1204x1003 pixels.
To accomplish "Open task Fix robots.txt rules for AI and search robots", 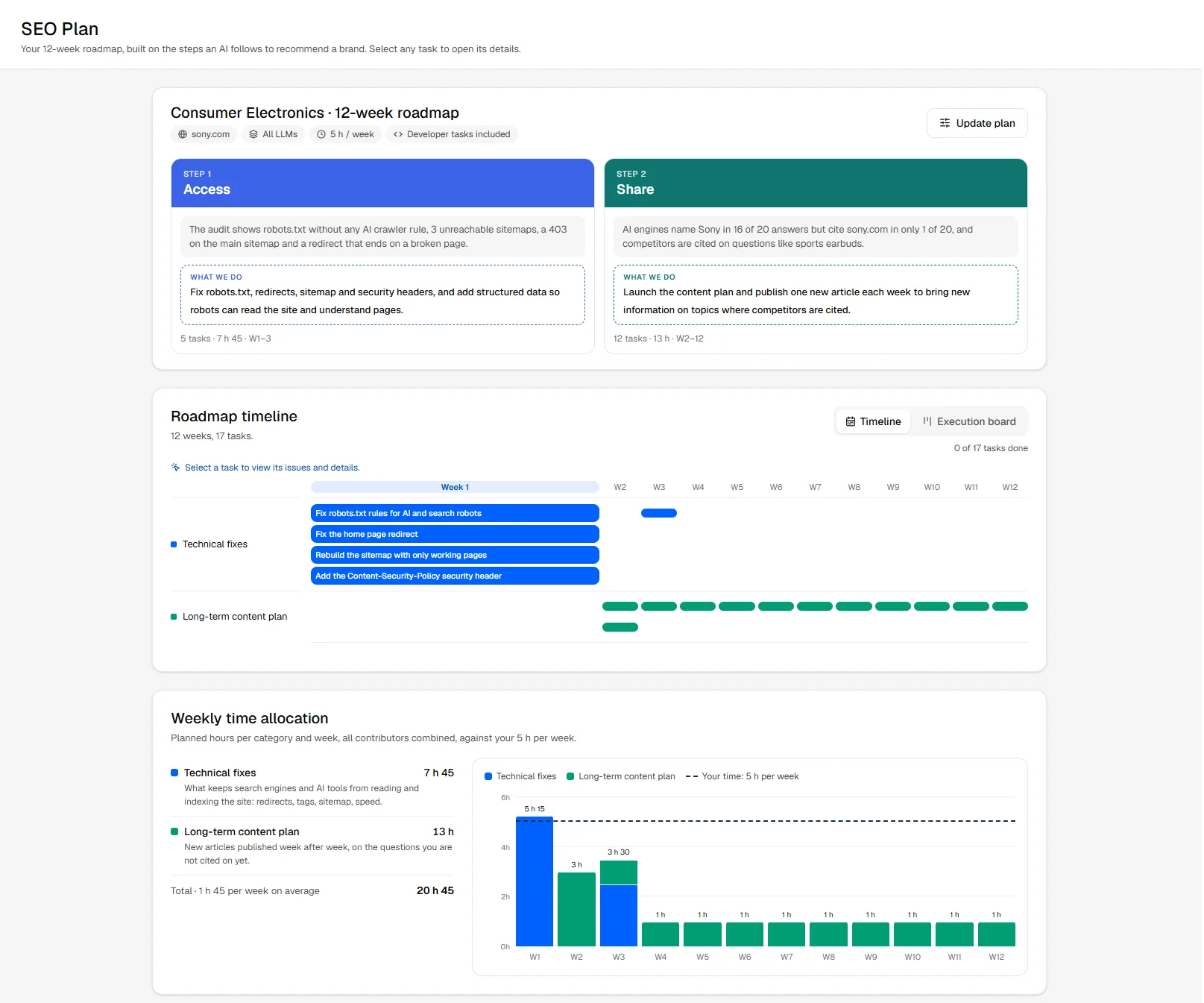I will click(455, 513).
